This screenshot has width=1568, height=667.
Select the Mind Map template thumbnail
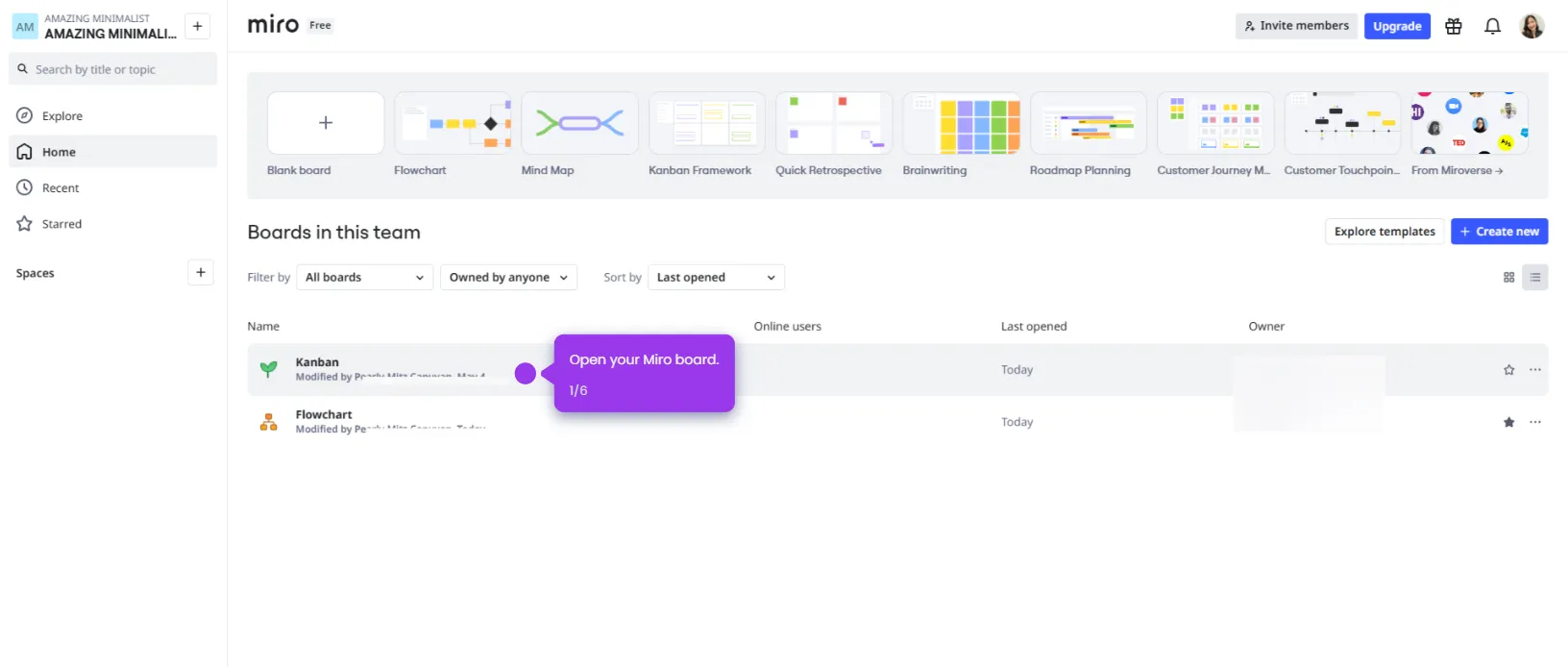[x=579, y=123]
